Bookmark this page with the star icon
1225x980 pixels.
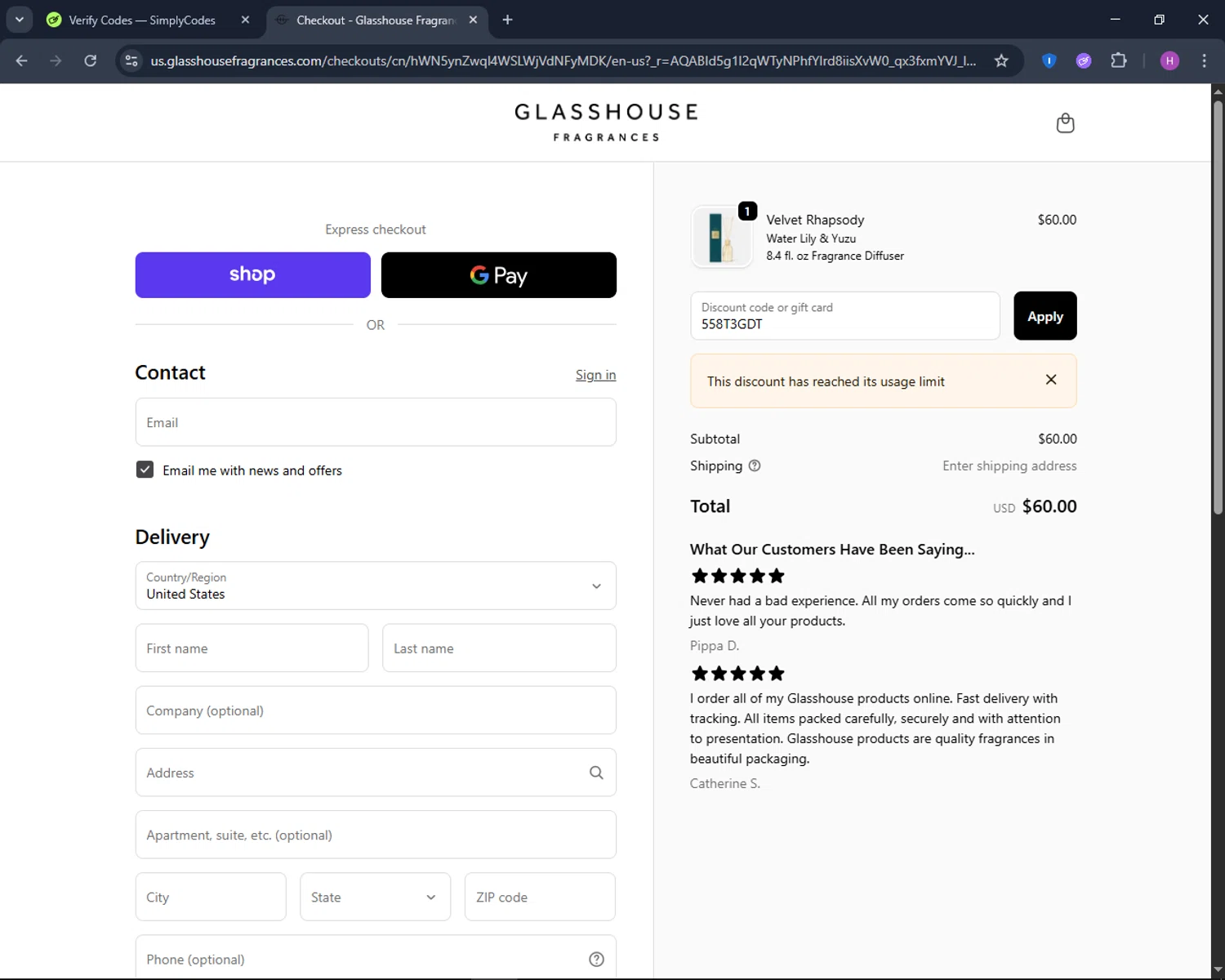1001,60
